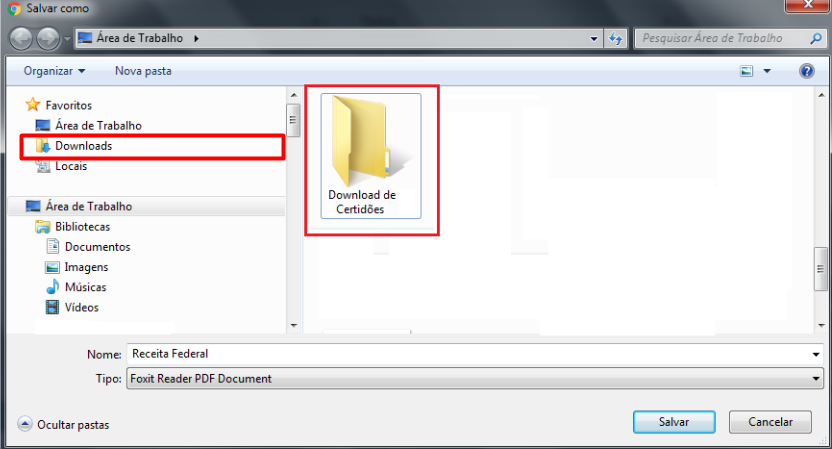Open the help question mark icon
This screenshot has width=832, height=449.
point(807,71)
